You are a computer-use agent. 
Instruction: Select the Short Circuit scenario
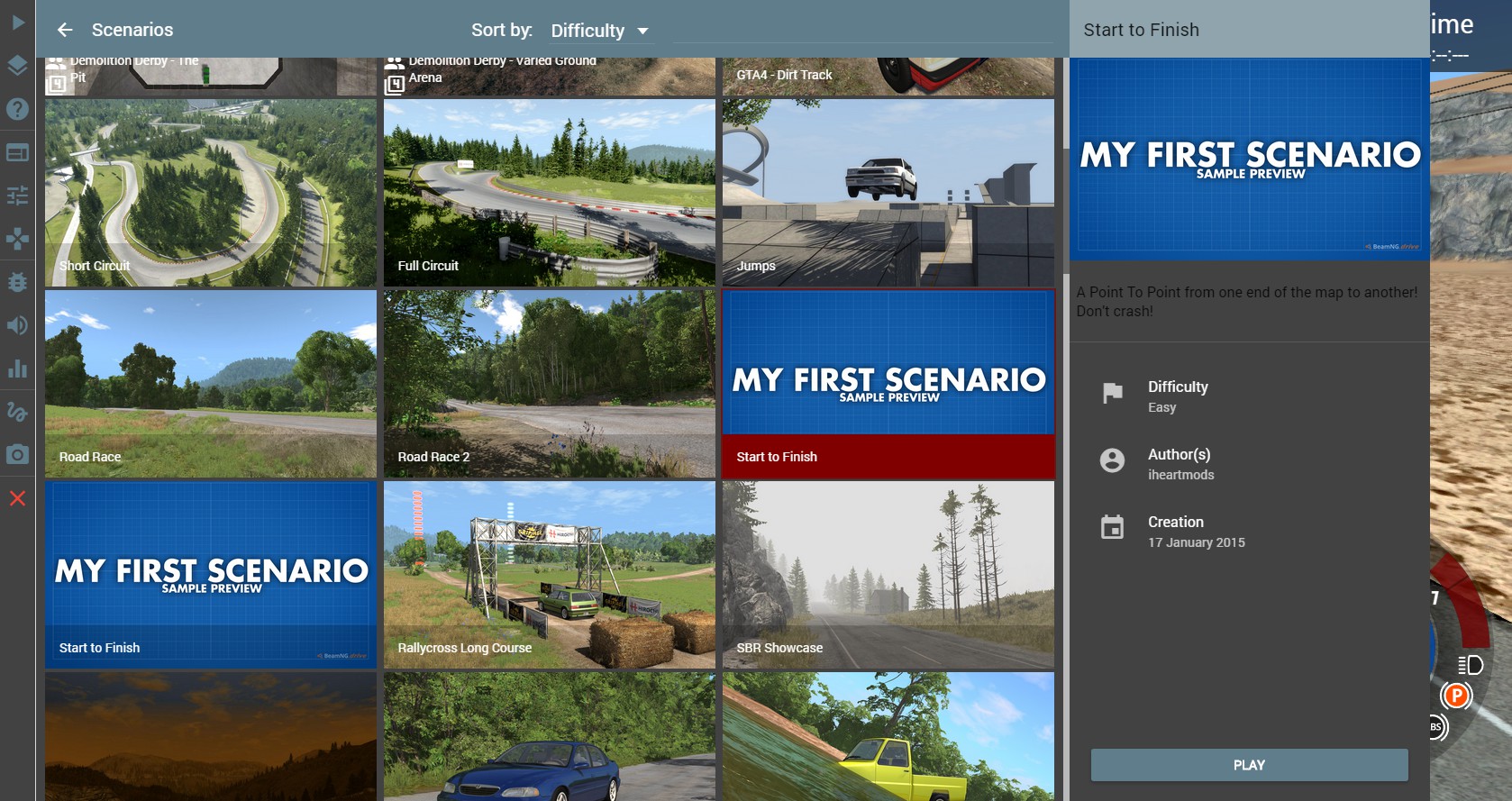(211, 193)
